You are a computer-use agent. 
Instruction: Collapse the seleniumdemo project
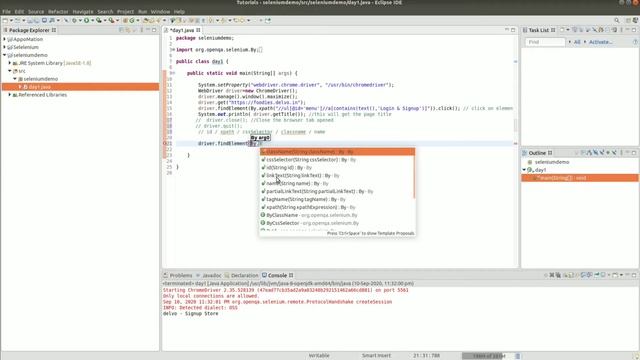pyautogui.click(x=4, y=55)
